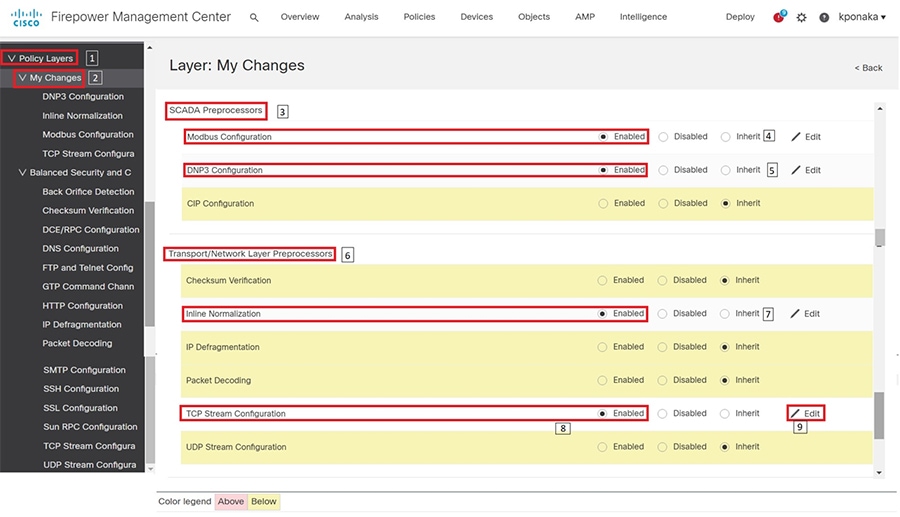Enable the CIP Configuration preprocessor
Viewport: 900px width, 517px height.
(x=603, y=203)
